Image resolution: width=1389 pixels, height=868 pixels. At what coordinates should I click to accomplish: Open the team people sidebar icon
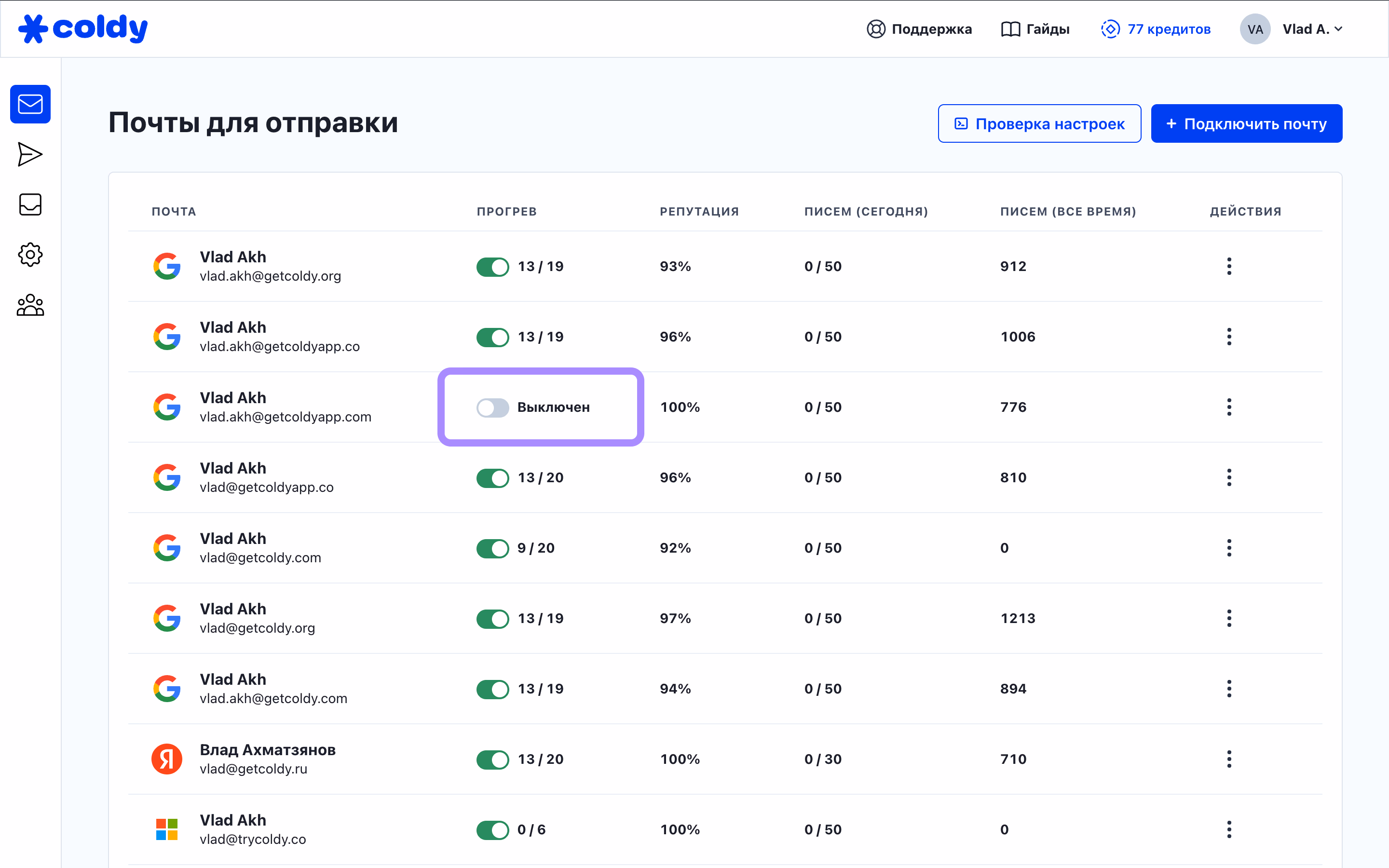coord(30,305)
